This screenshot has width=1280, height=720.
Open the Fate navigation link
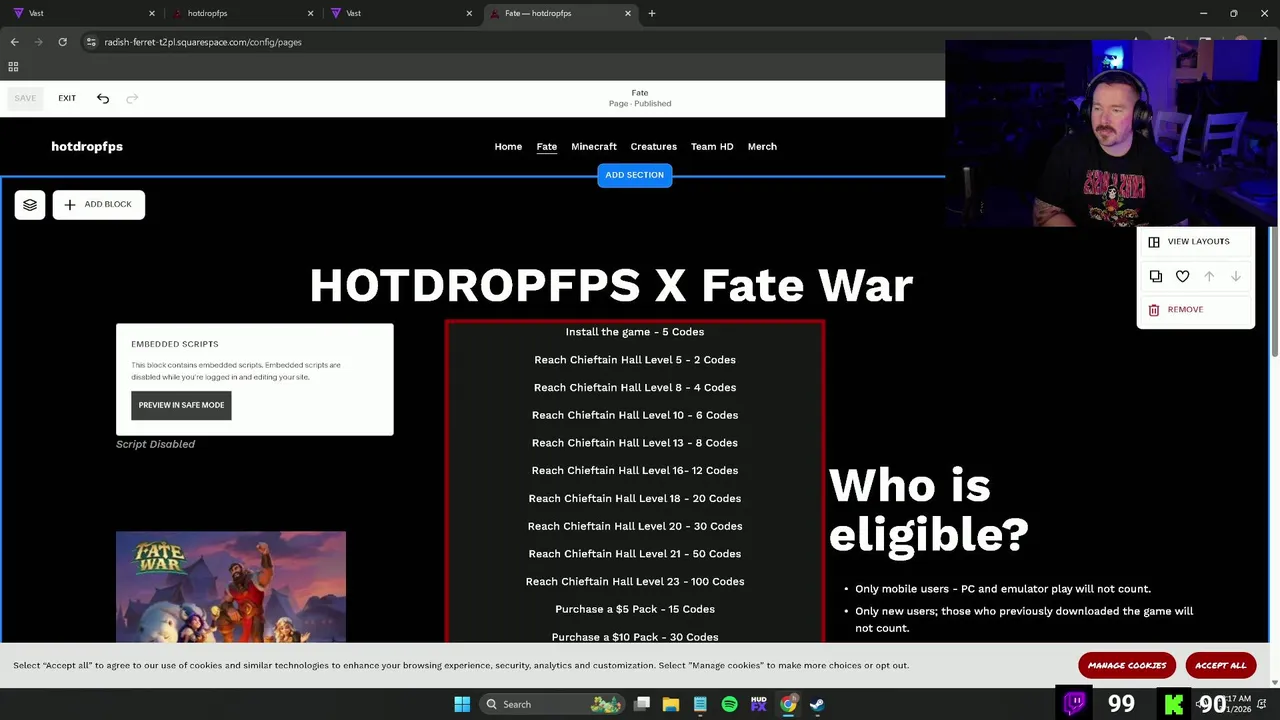click(x=546, y=146)
